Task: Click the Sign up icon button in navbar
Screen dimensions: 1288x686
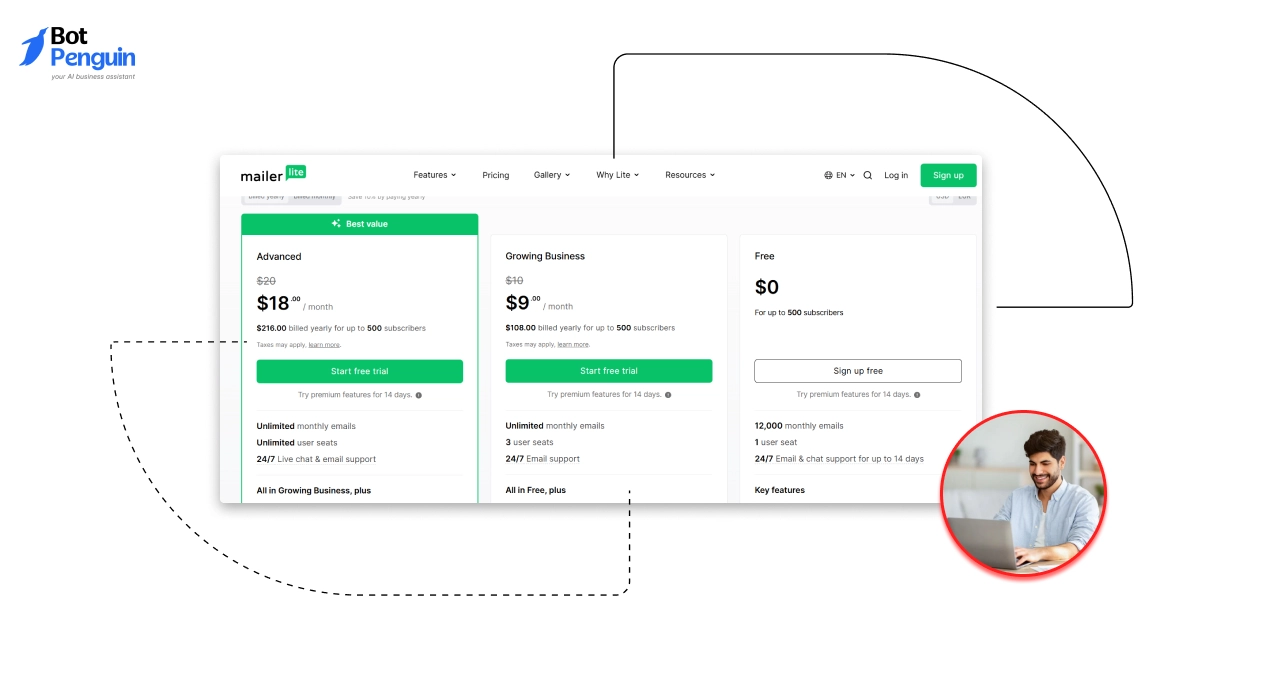Action: click(947, 175)
